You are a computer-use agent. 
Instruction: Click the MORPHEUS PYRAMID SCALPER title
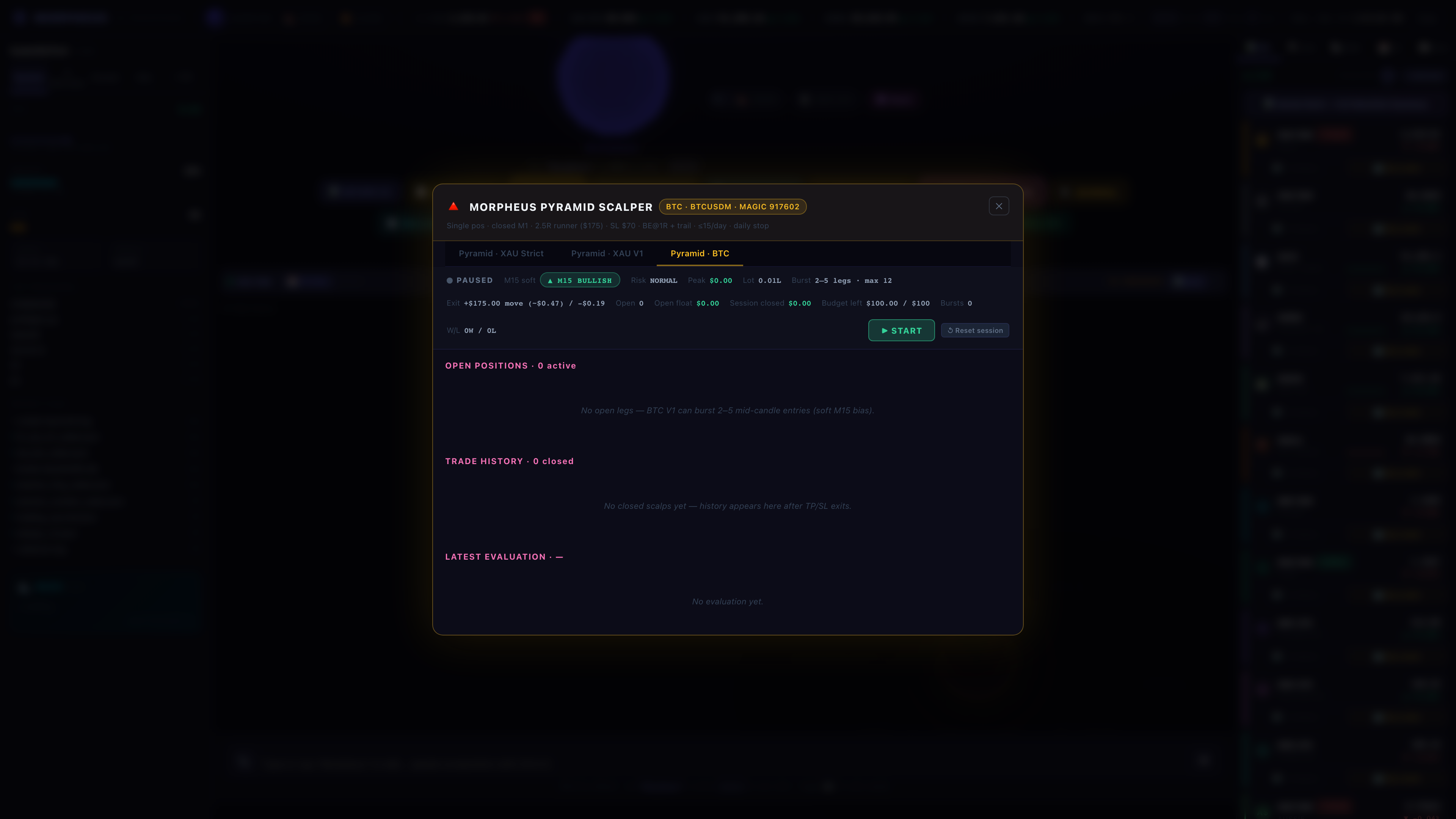point(561,207)
